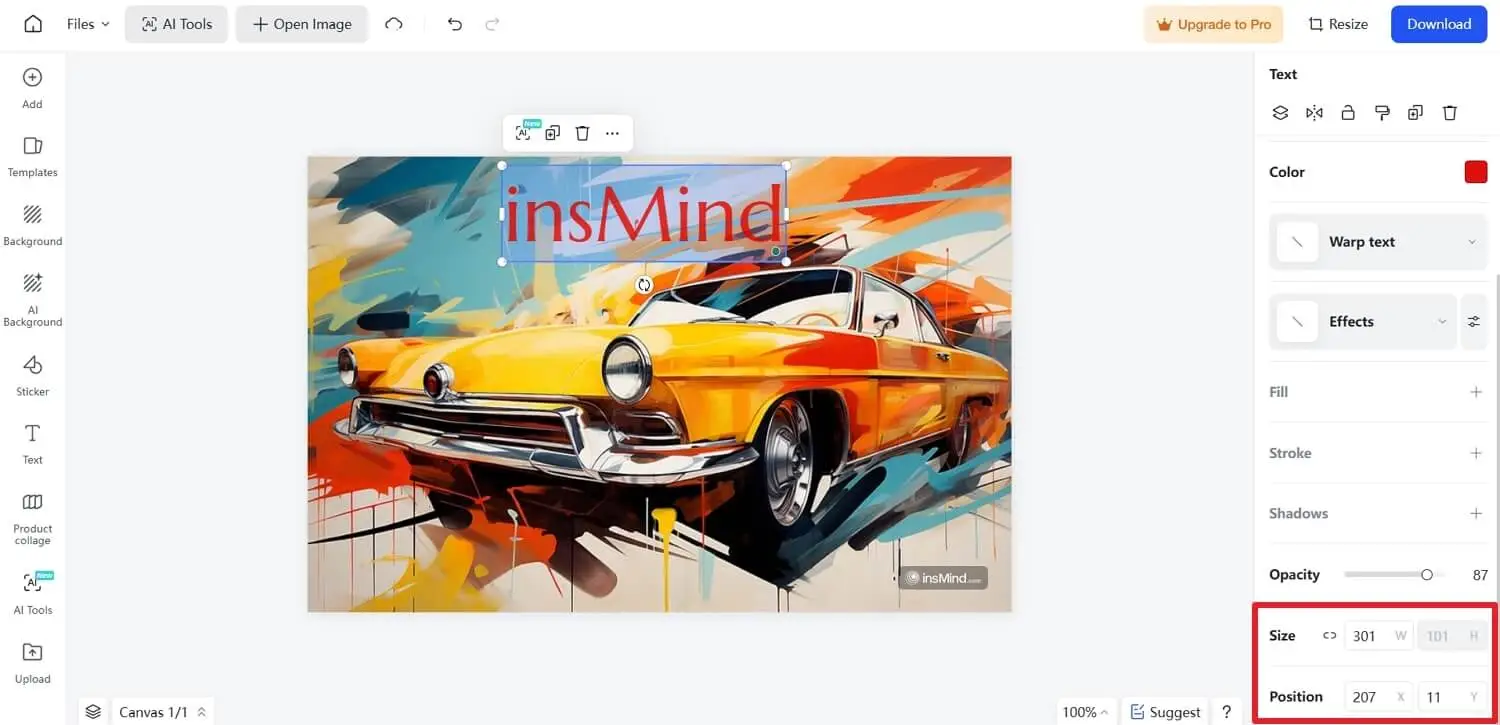Click the Download button
1500x725 pixels.
coord(1438,24)
